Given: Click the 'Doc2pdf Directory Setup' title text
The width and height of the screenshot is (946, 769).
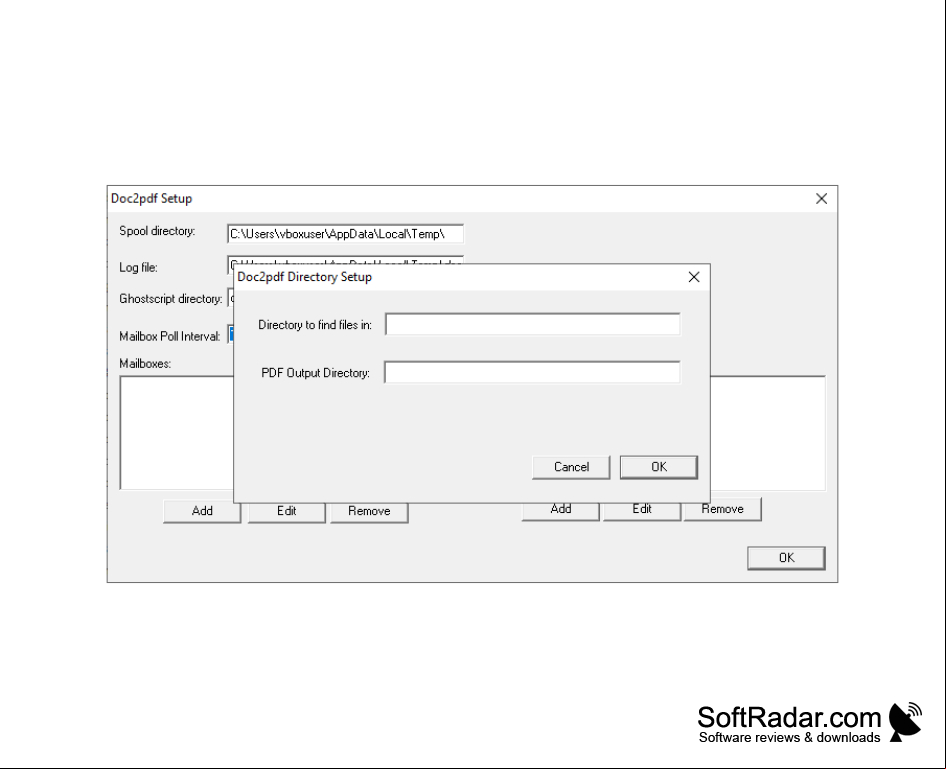Looking at the screenshot, I should (x=305, y=277).
